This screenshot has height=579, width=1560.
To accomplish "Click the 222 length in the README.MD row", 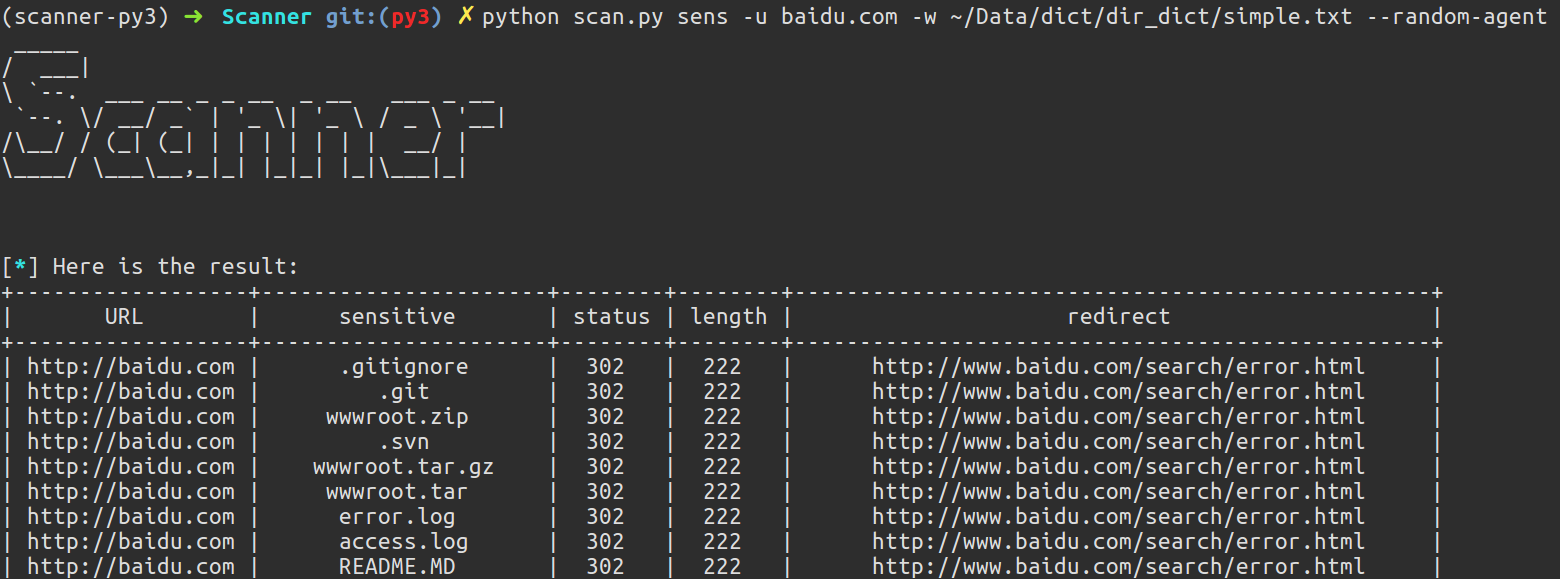I will tap(722, 567).
